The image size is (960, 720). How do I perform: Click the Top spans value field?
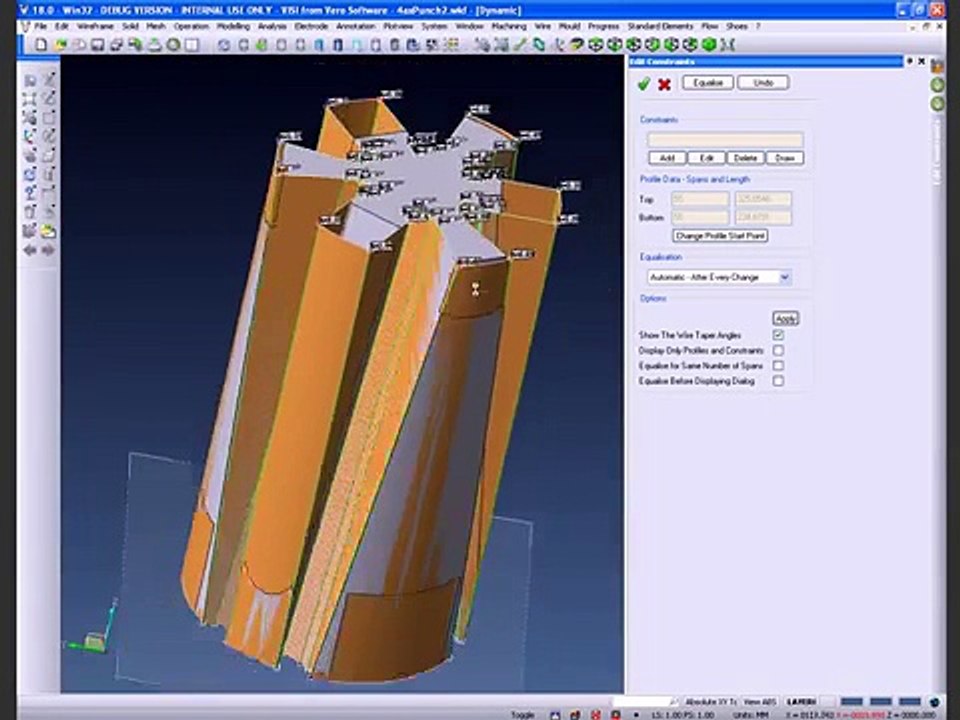[x=700, y=200]
